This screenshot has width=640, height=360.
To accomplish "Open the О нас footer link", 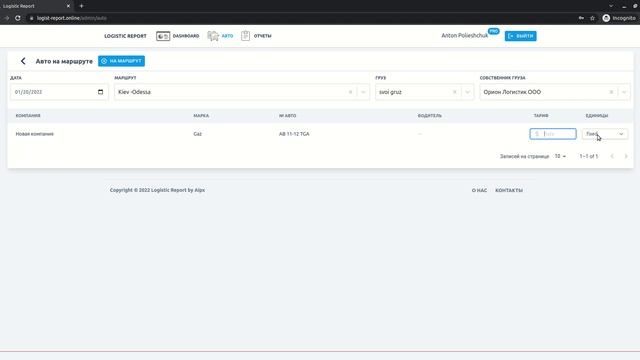I will [479, 190].
